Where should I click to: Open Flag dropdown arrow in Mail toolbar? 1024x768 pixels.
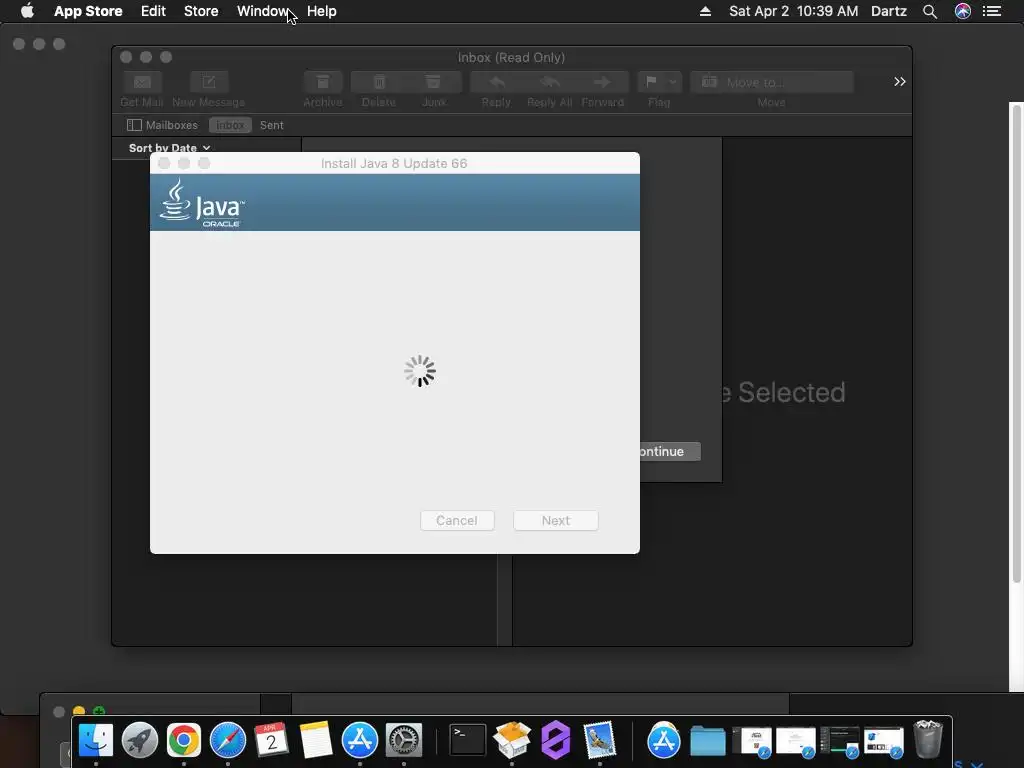(x=673, y=82)
